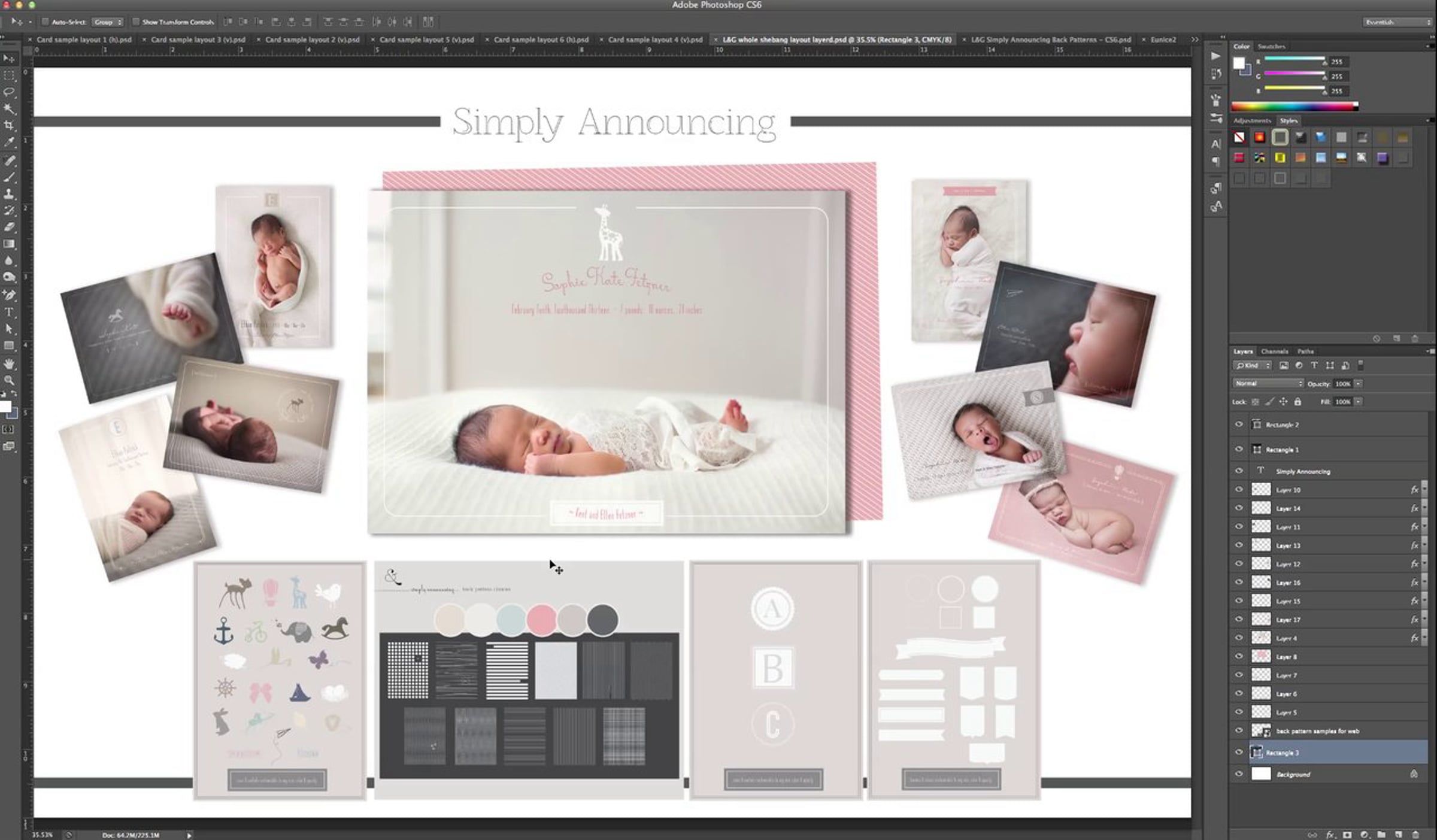The width and height of the screenshot is (1437, 840).
Task: Select the Horizontal Type tool
Action: pyautogui.click(x=9, y=312)
